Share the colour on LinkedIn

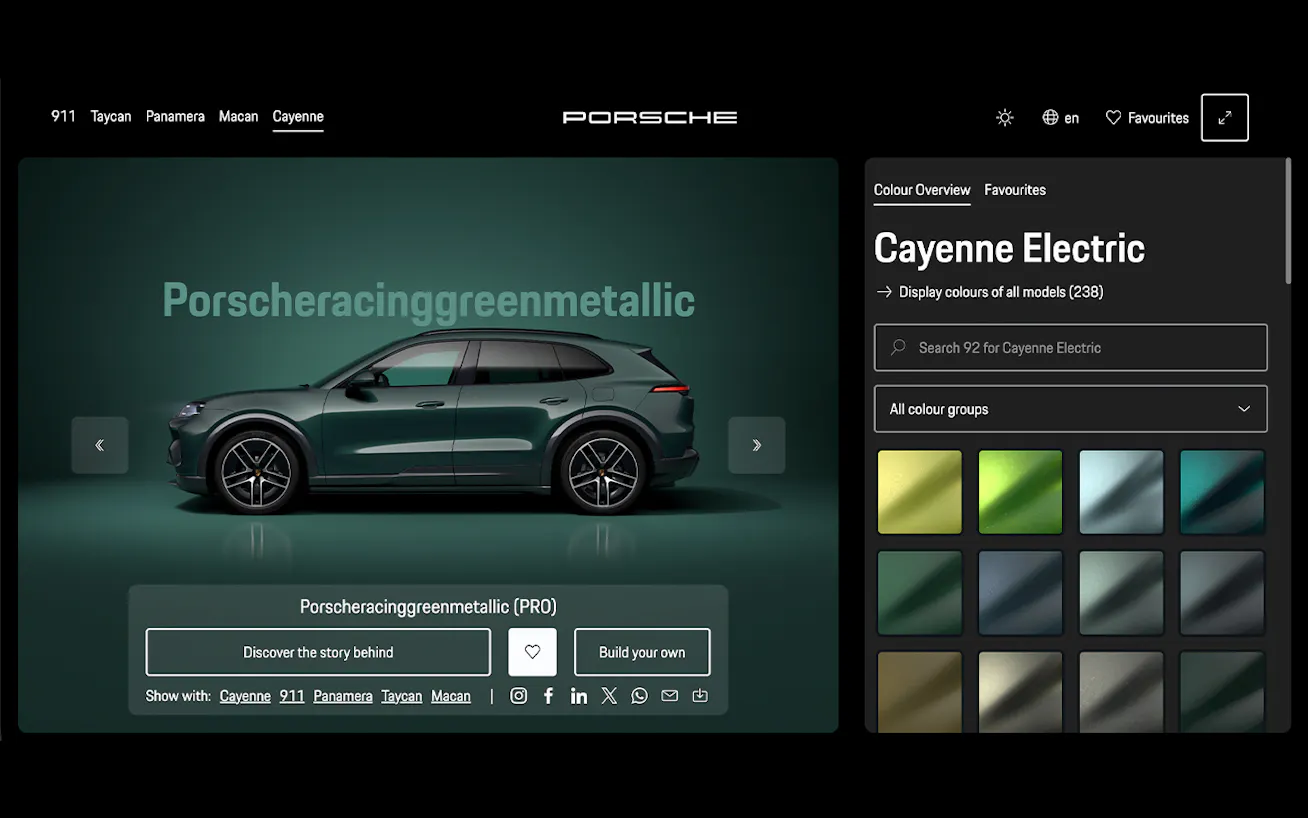[579, 696]
